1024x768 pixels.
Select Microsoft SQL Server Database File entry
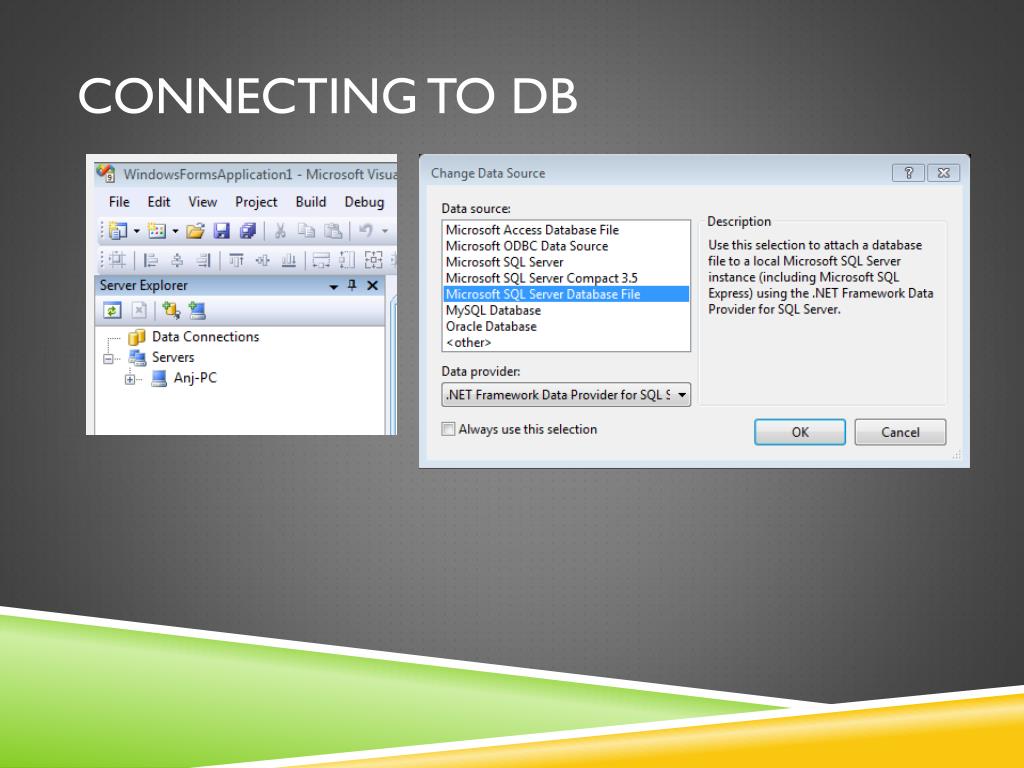(x=566, y=294)
